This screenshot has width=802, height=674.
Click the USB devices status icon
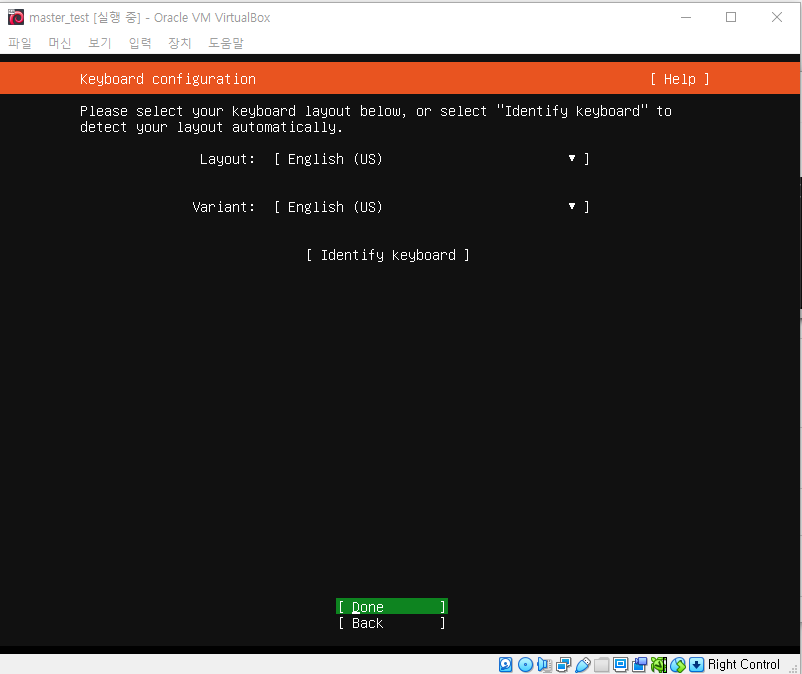pyautogui.click(x=583, y=664)
